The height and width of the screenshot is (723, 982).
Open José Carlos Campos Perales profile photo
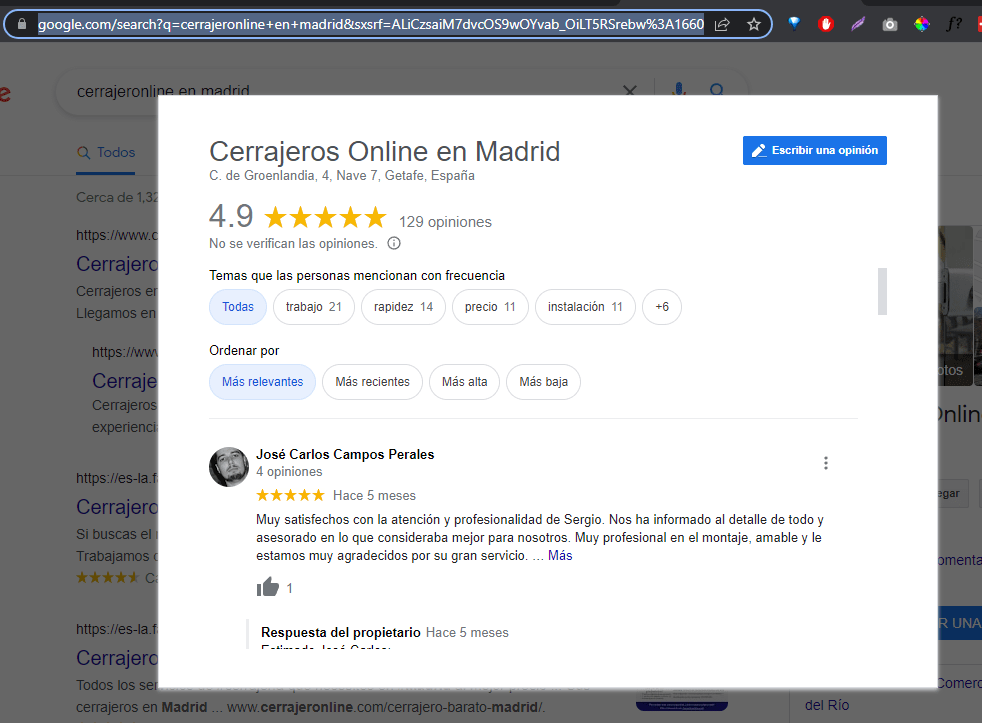pyautogui.click(x=229, y=467)
